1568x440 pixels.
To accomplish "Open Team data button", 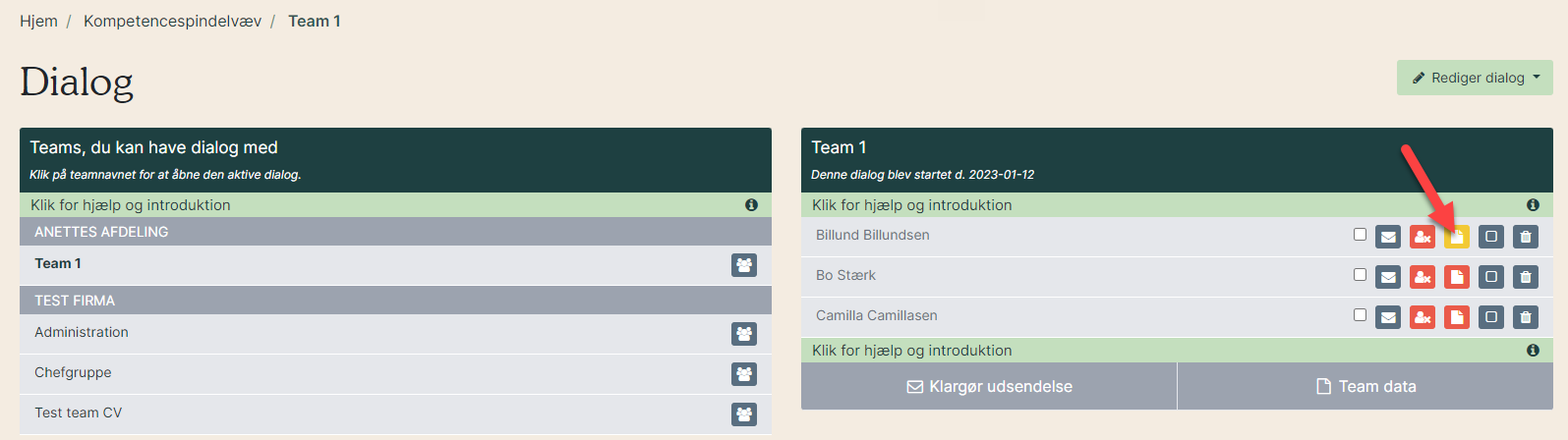I will coord(1365,386).
